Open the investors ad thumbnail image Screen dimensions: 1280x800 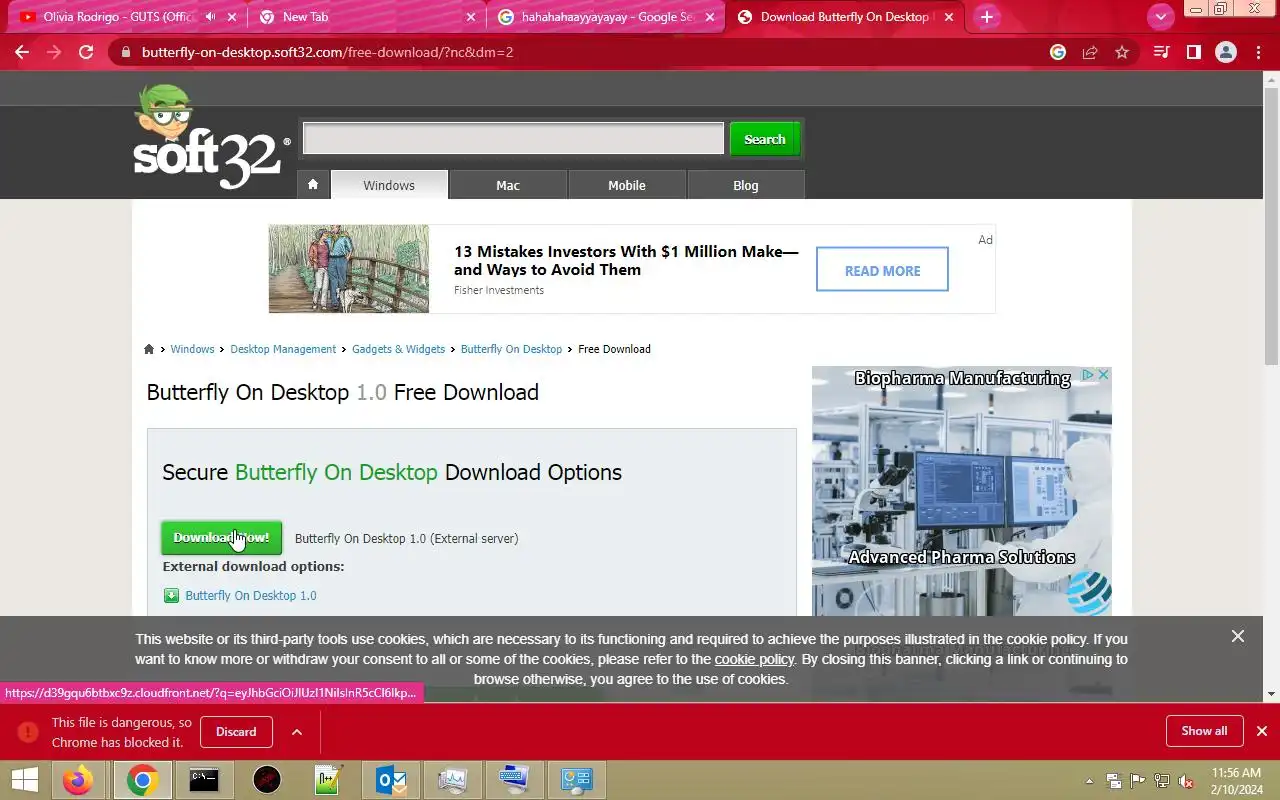(x=349, y=269)
